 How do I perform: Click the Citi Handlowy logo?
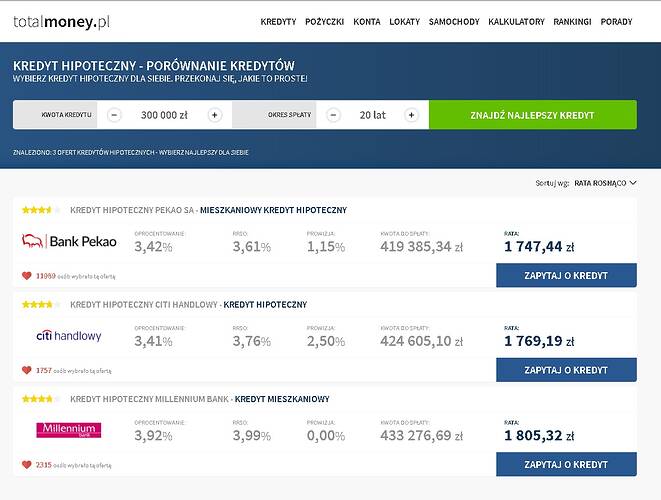(69, 336)
